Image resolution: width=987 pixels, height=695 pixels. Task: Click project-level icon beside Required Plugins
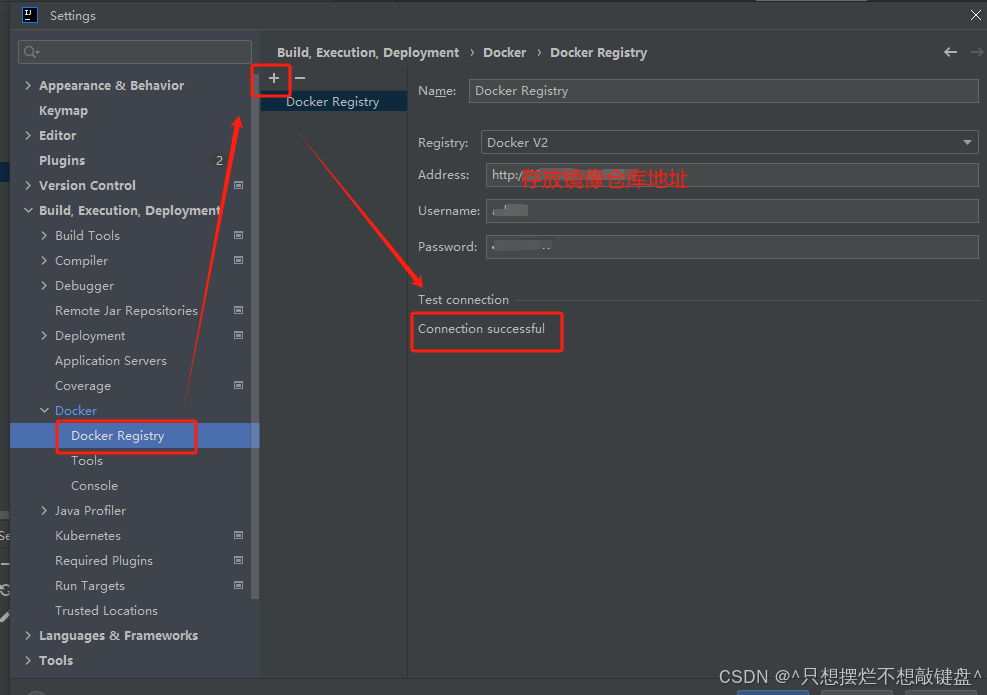[x=239, y=560]
